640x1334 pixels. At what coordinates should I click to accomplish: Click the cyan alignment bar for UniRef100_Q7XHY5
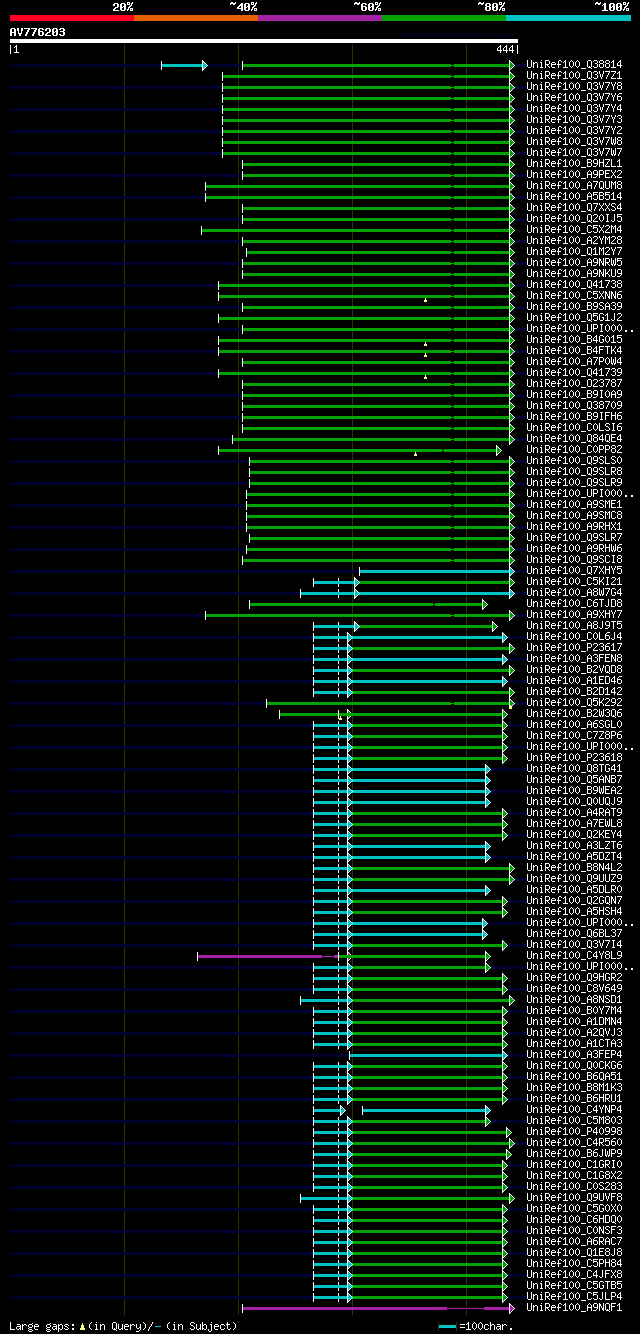(437, 570)
